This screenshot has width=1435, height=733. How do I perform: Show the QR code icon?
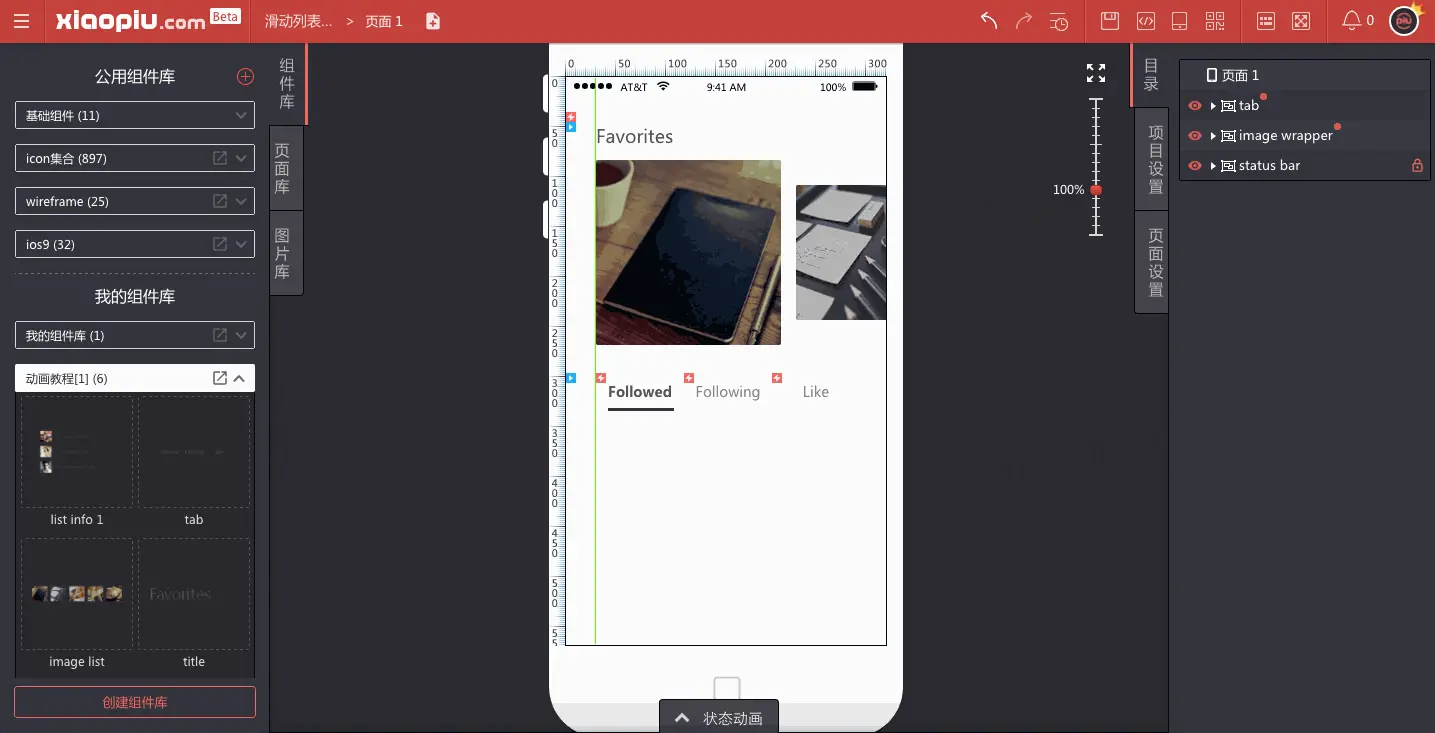click(1215, 21)
